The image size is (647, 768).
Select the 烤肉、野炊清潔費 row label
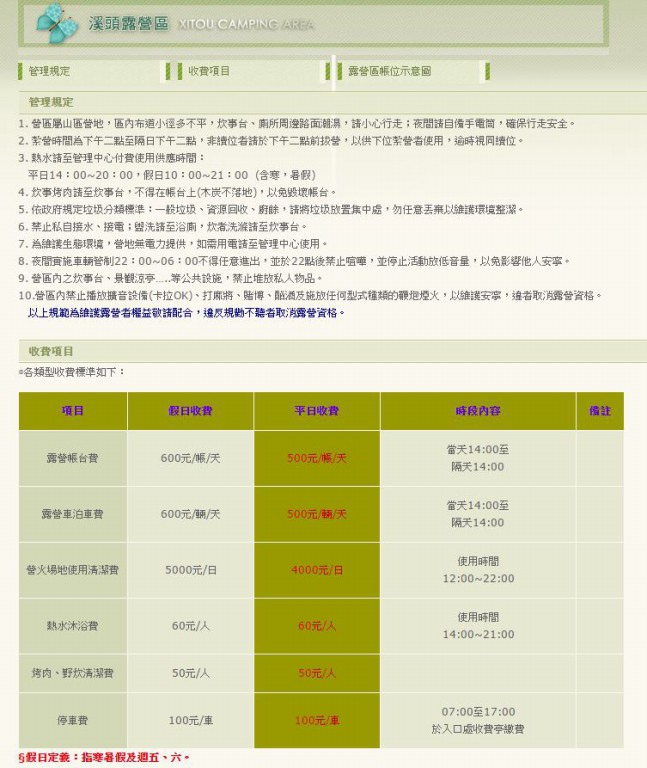click(x=72, y=673)
